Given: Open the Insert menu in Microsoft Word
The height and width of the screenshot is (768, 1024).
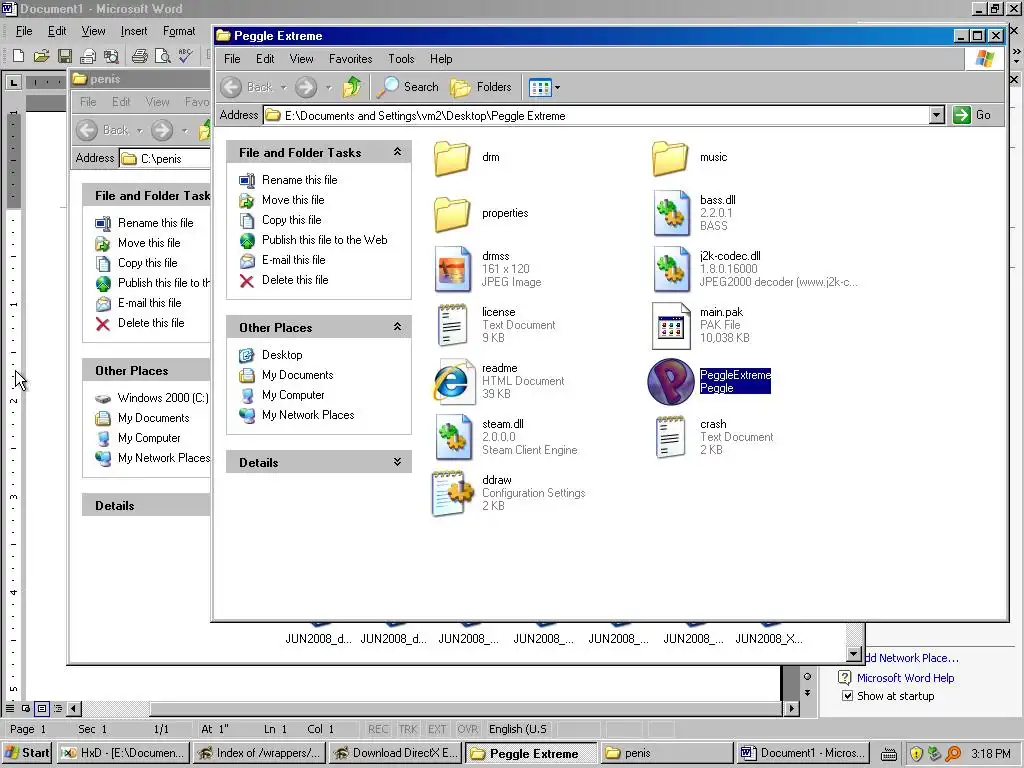Looking at the screenshot, I should point(133,31).
